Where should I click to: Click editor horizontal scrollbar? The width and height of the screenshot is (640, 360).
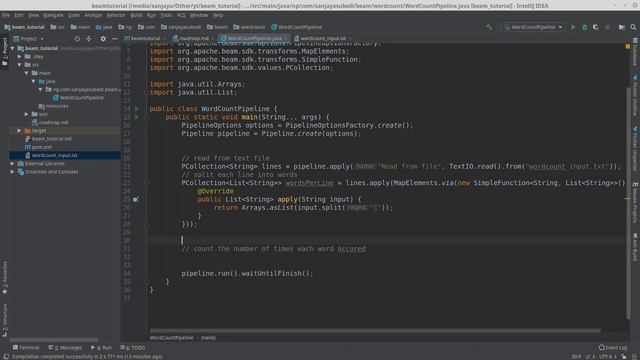(x=375, y=331)
